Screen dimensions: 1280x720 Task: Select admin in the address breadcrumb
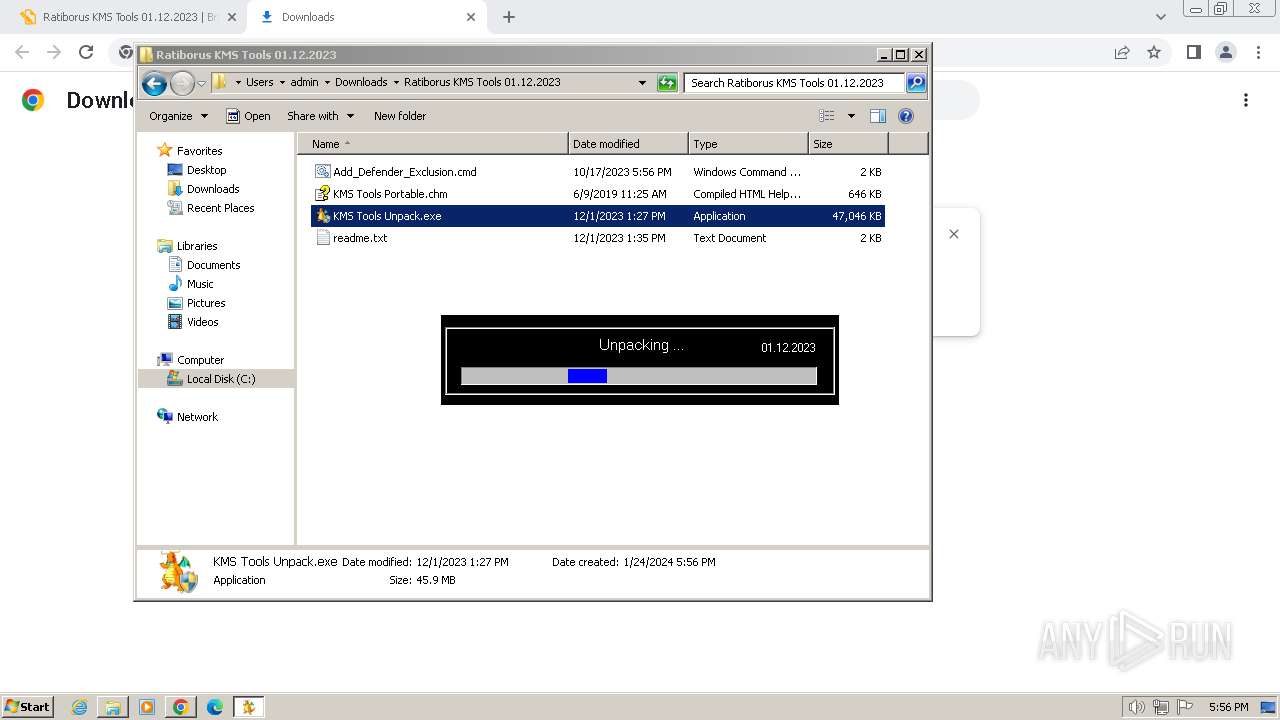304,82
